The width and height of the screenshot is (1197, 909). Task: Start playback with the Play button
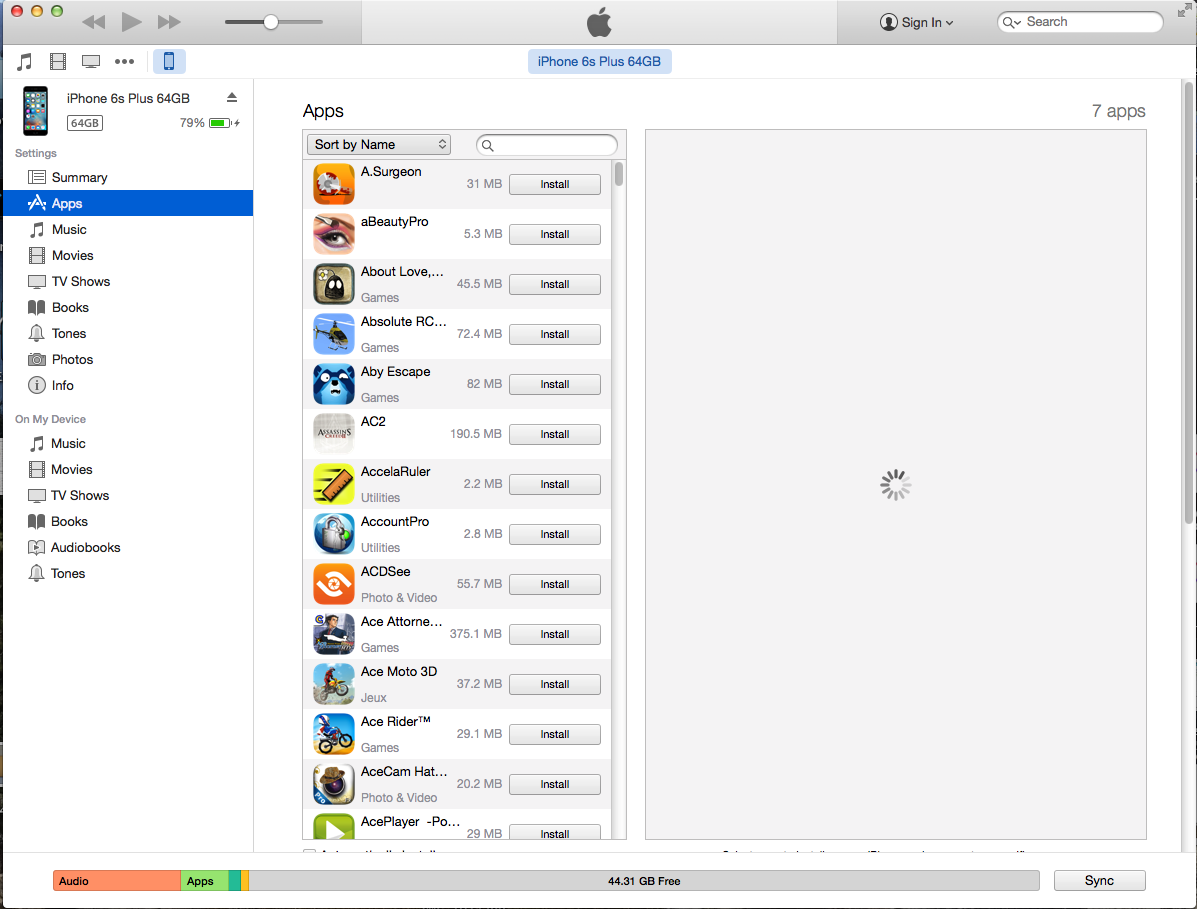pyautogui.click(x=131, y=21)
